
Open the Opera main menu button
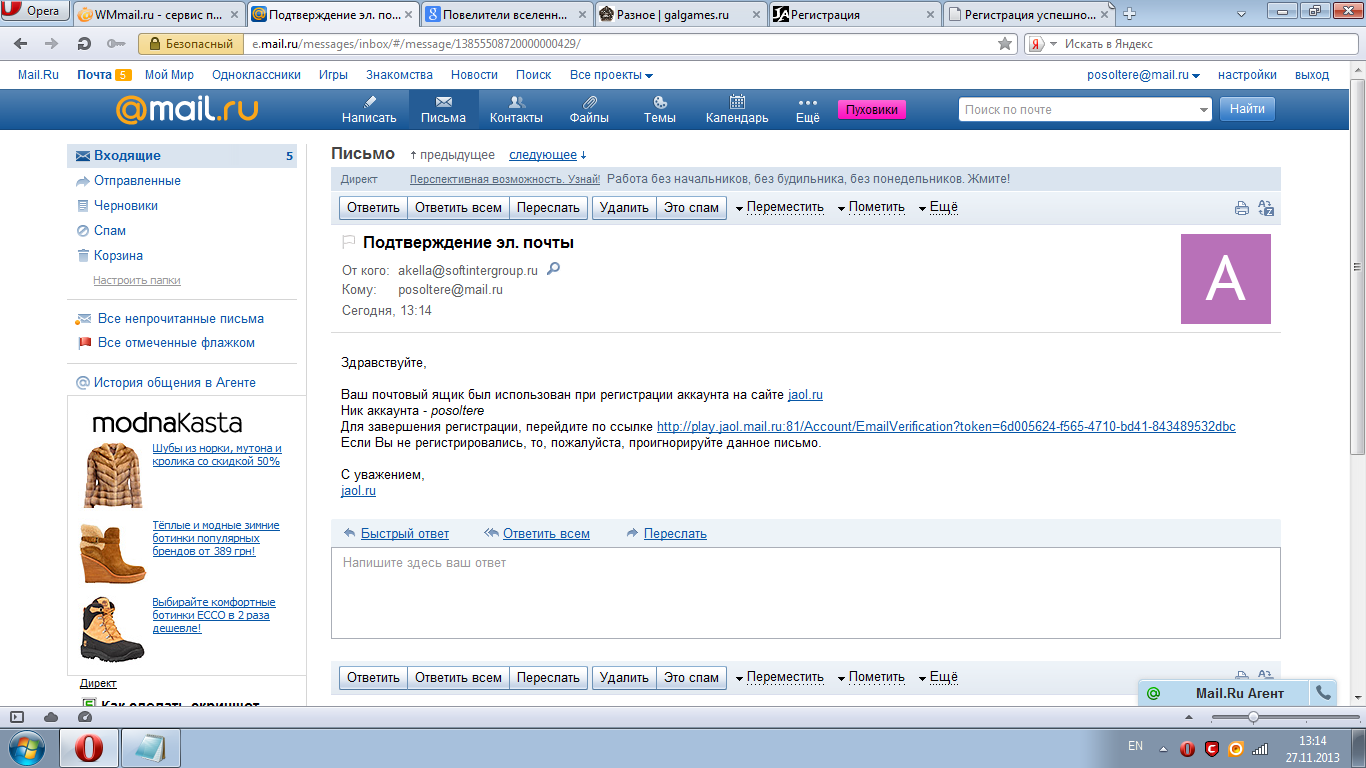(36, 11)
